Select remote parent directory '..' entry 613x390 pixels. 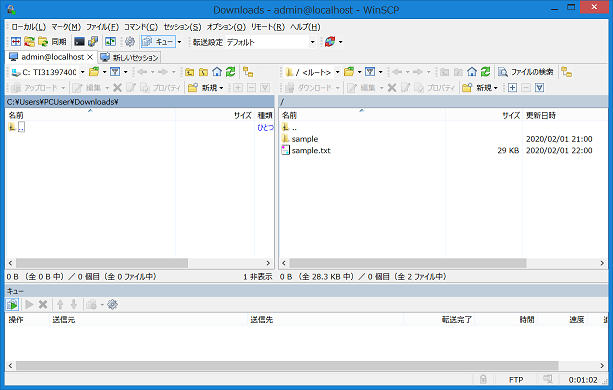[x=294, y=127]
